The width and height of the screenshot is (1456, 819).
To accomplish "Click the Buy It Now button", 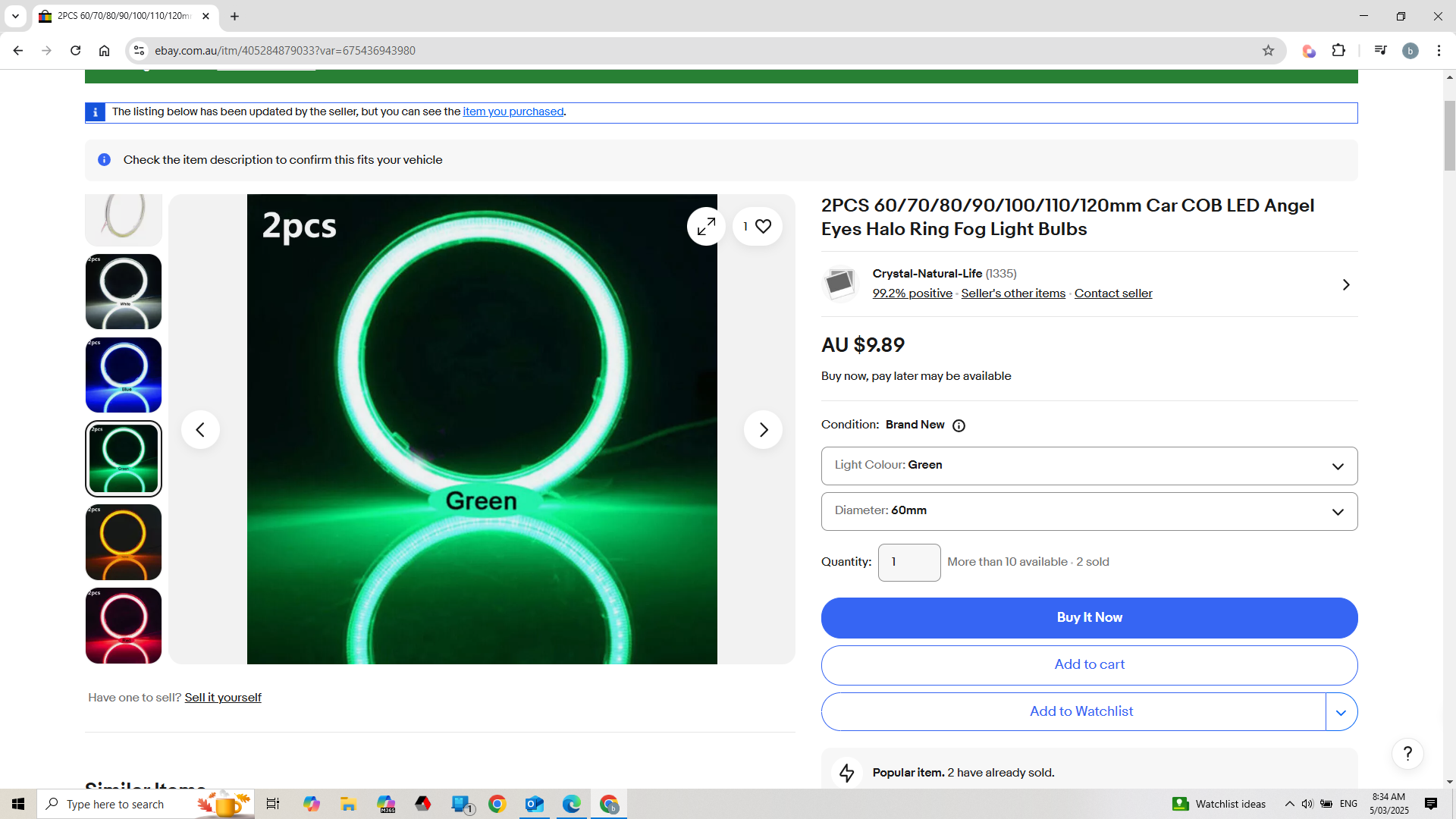I will click(1089, 618).
